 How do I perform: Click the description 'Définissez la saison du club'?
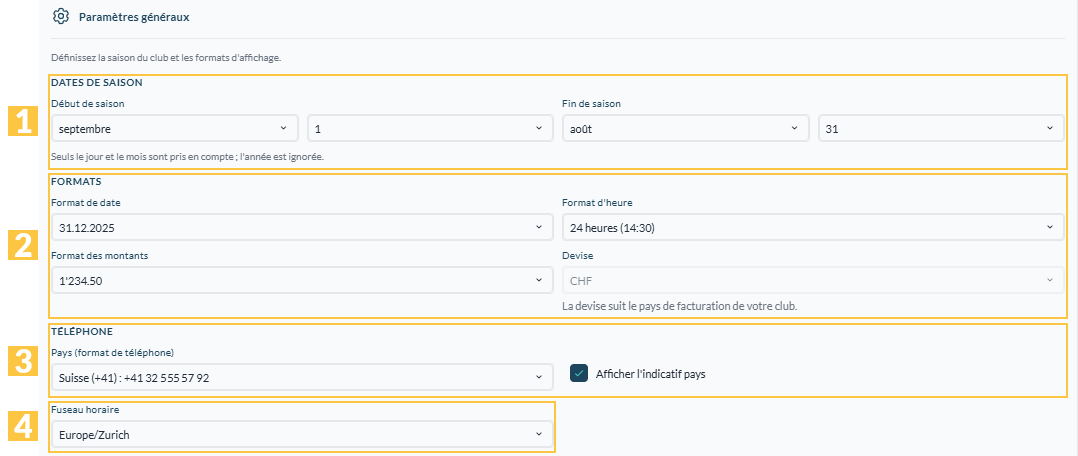pos(165,58)
